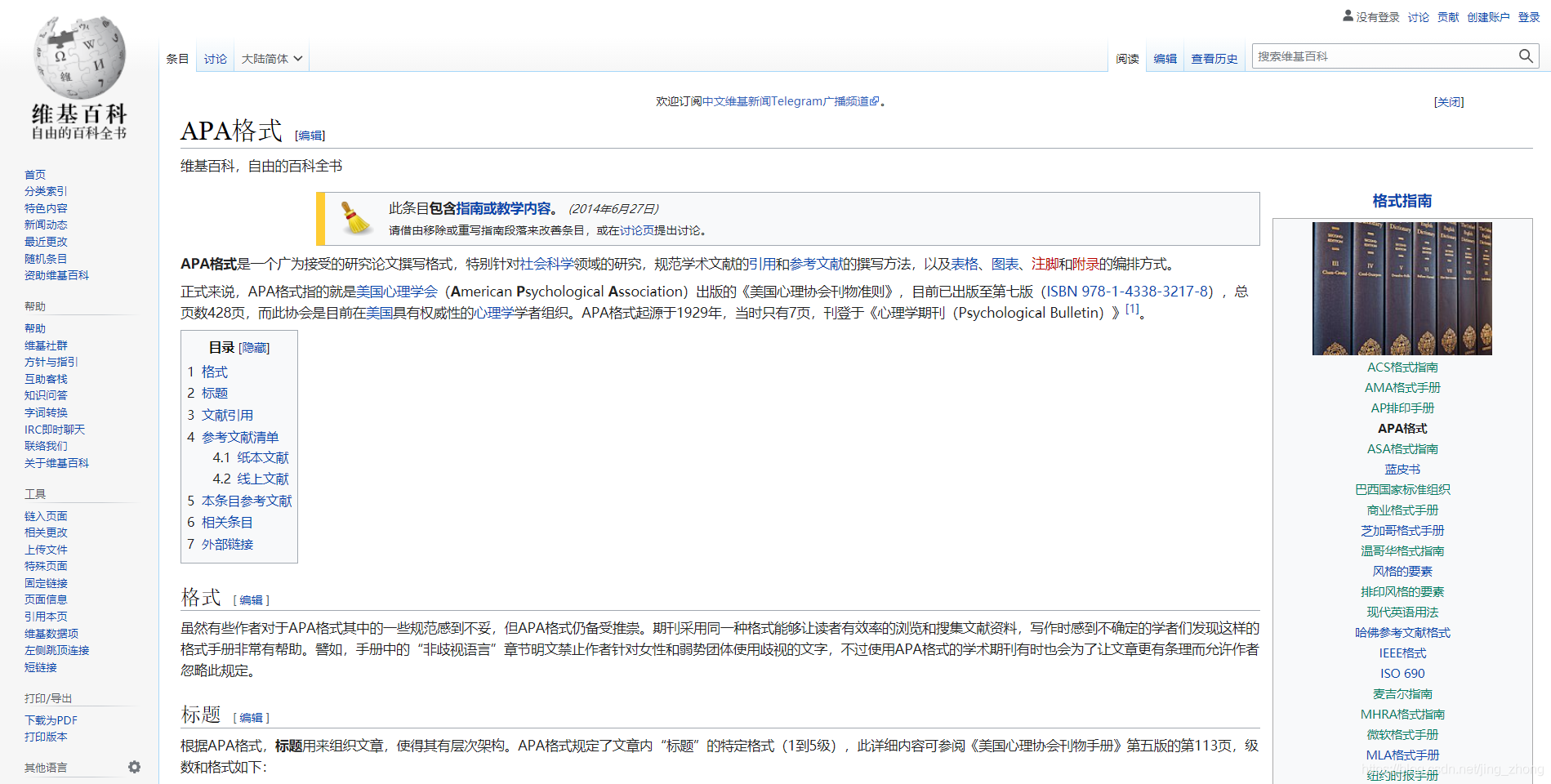The width and height of the screenshot is (1551, 784).
Task: Click footnote reference [1]
Action: click(1132, 309)
